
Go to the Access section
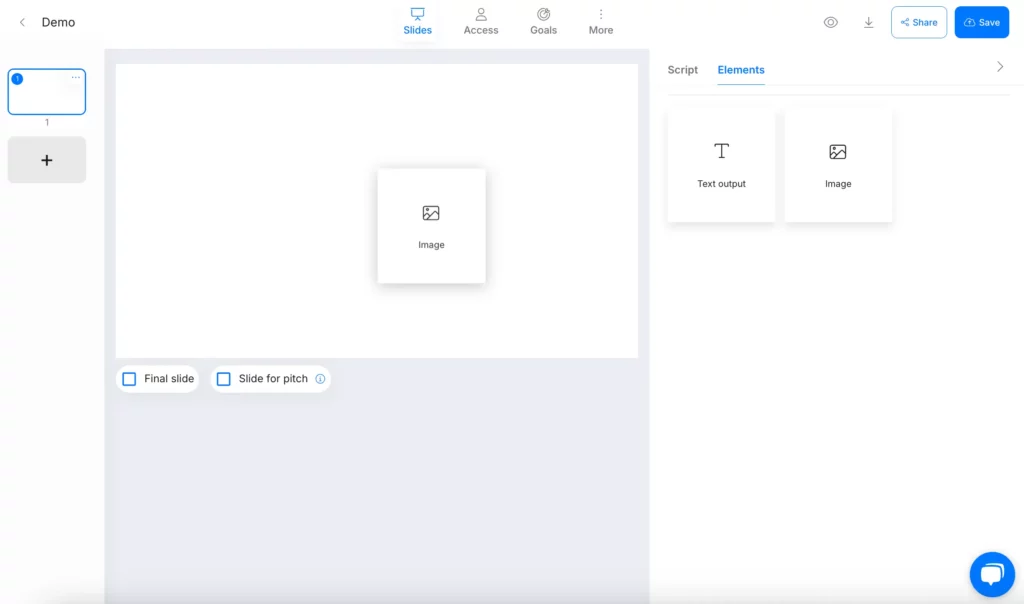pos(480,21)
